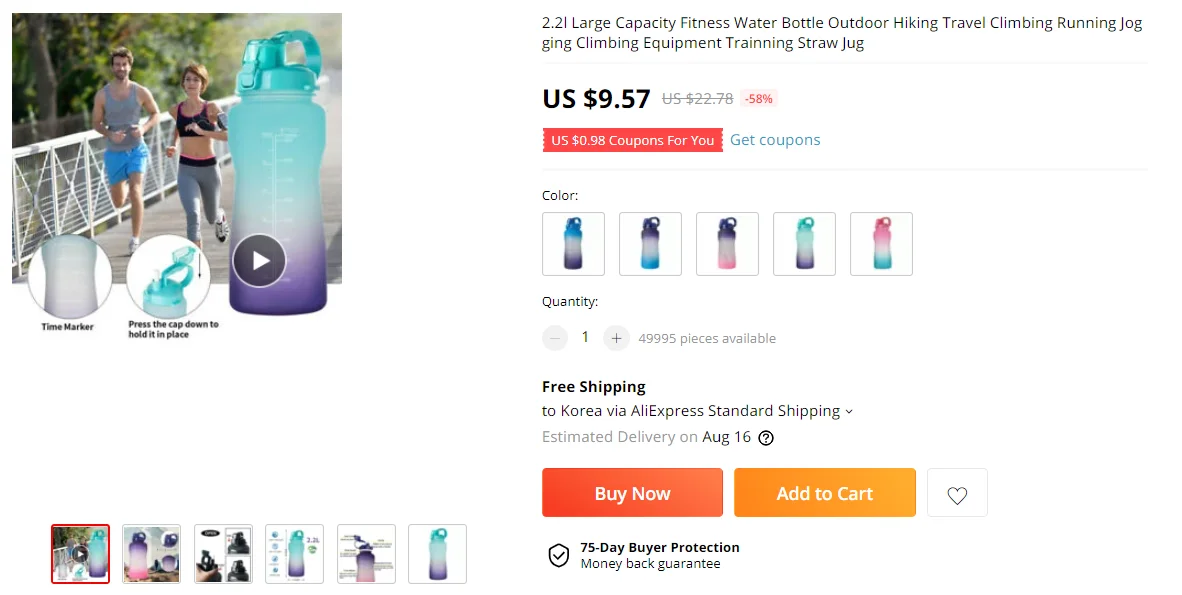Screen dimensions: 1182x595
Task: Show the 2.2L dimensions thumbnail
Action: (x=294, y=554)
